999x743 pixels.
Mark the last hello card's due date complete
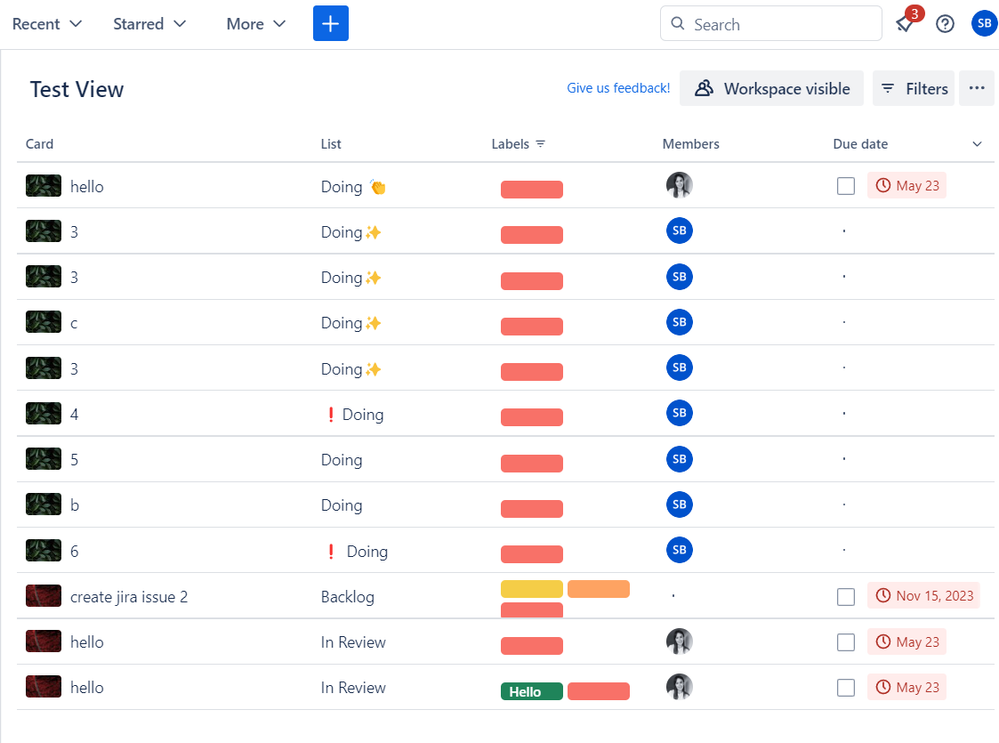(x=846, y=688)
